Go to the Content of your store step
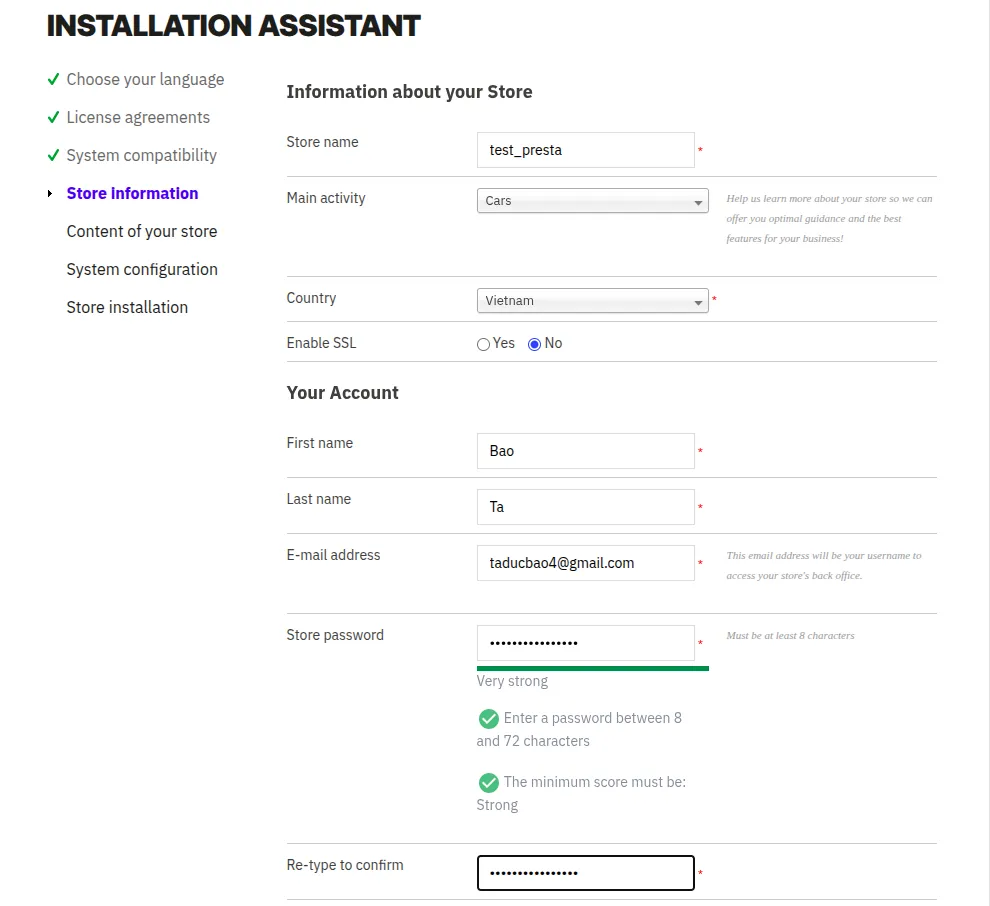The height and width of the screenshot is (906, 990). (141, 231)
